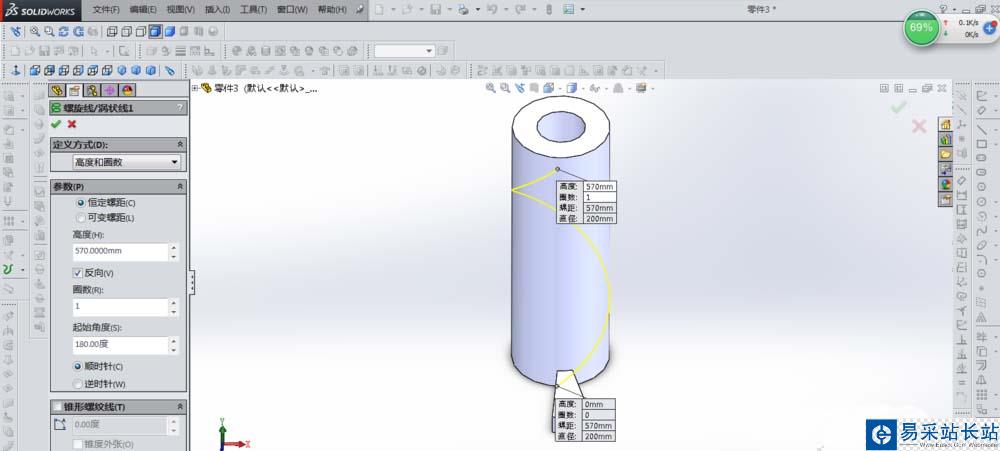Viewport: 1000px width, 451px height.
Task: Open SolidWorks Resources home task pane tab
Action: [946, 124]
